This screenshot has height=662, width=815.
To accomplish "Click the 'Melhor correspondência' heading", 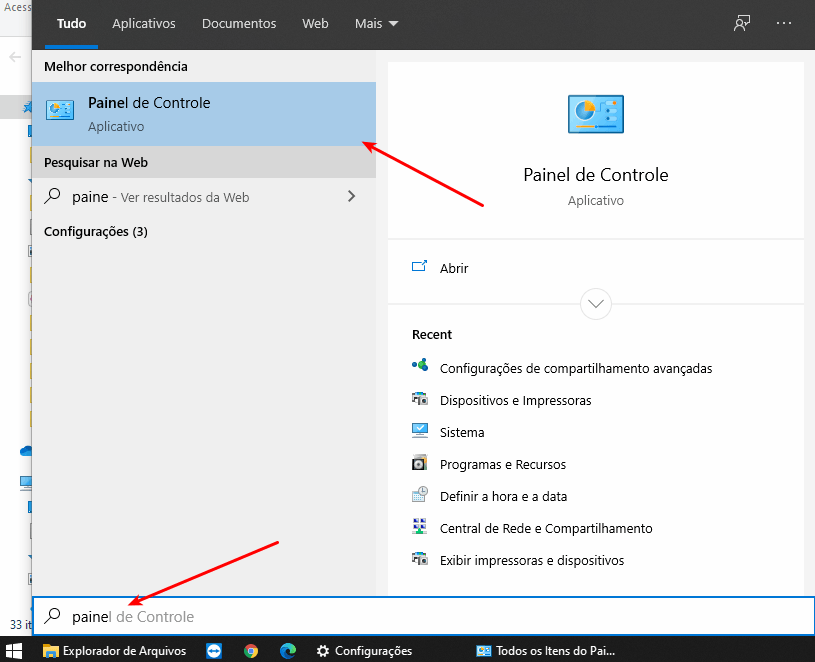I will (x=115, y=67).
